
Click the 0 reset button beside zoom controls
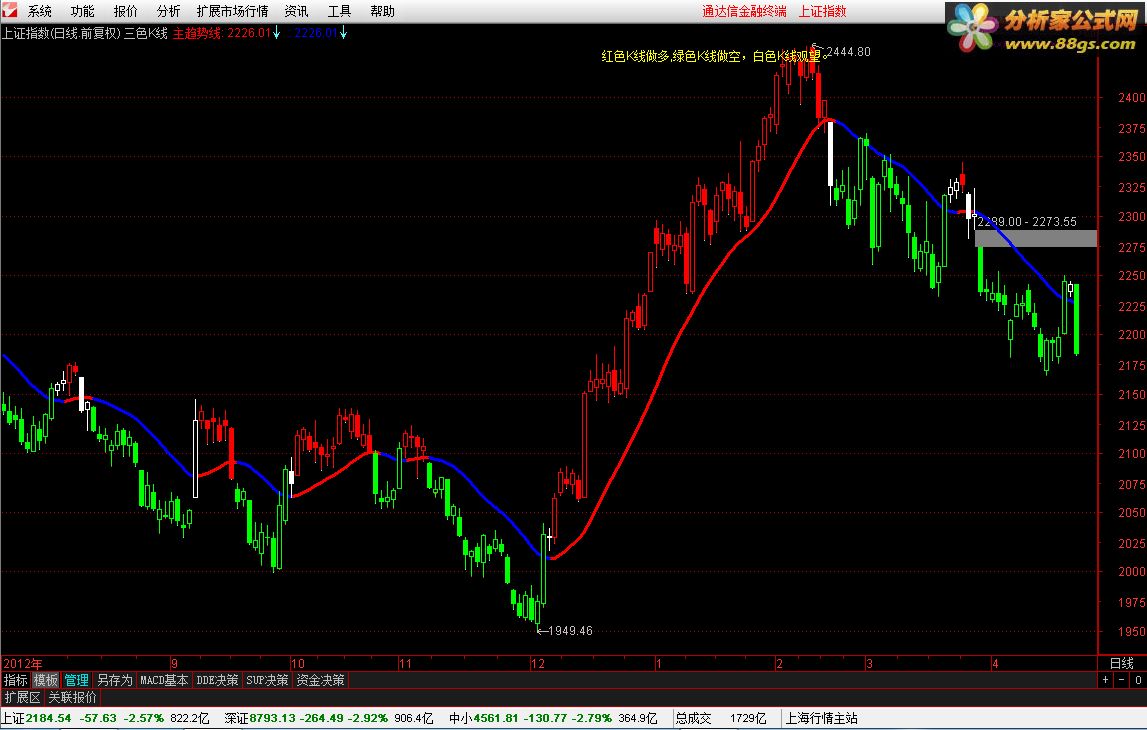[x=1137, y=680]
